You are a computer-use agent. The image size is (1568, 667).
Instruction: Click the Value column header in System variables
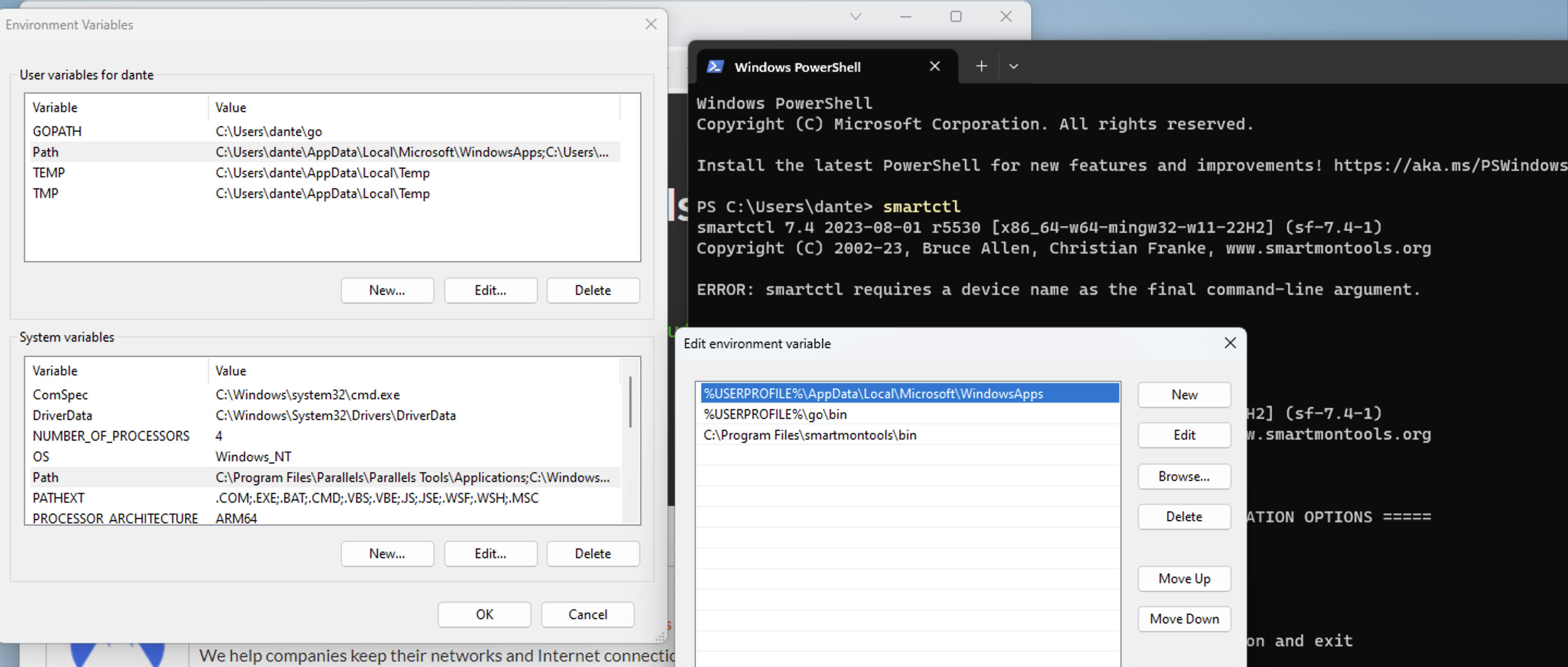click(x=414, y=371)
